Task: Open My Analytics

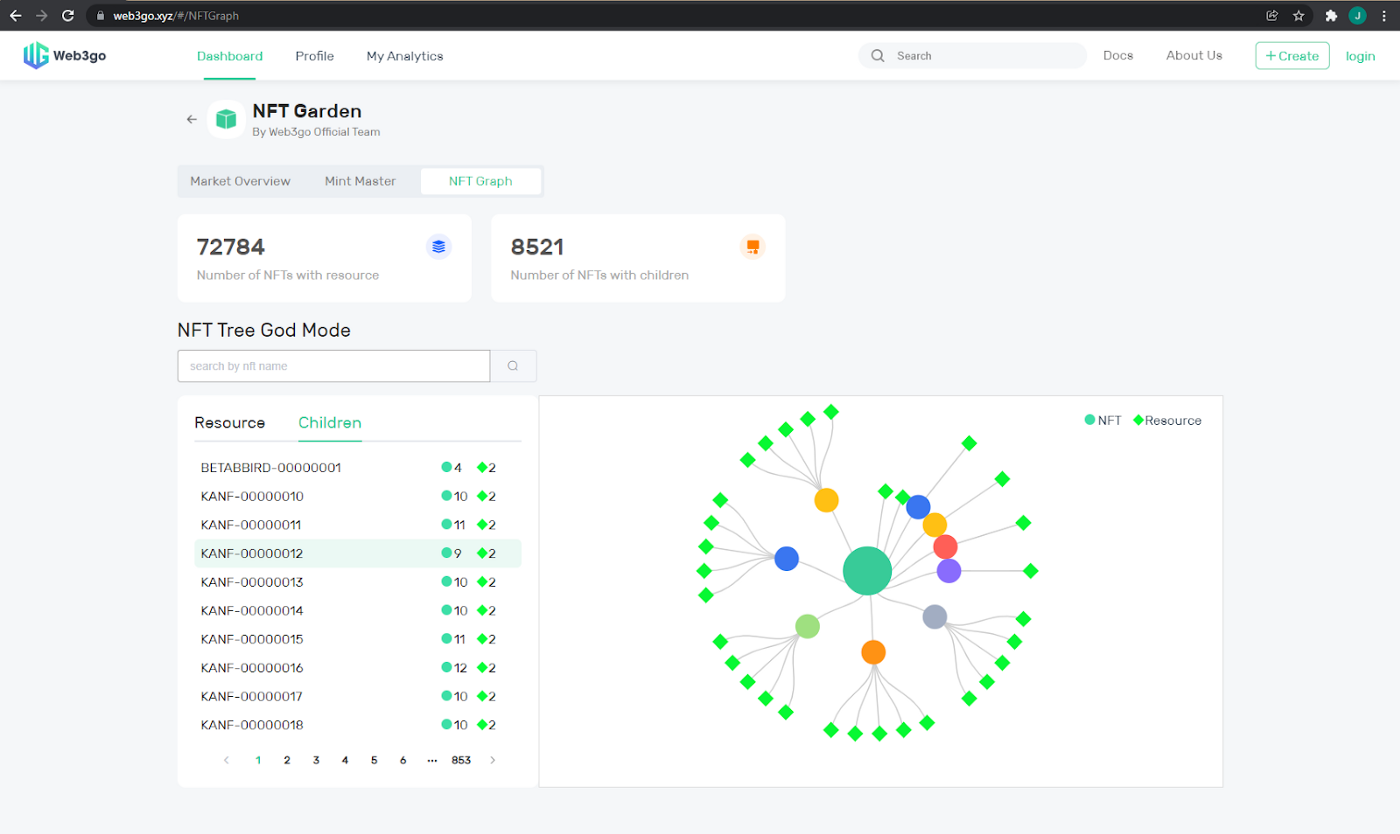Action: coord(405,56)
